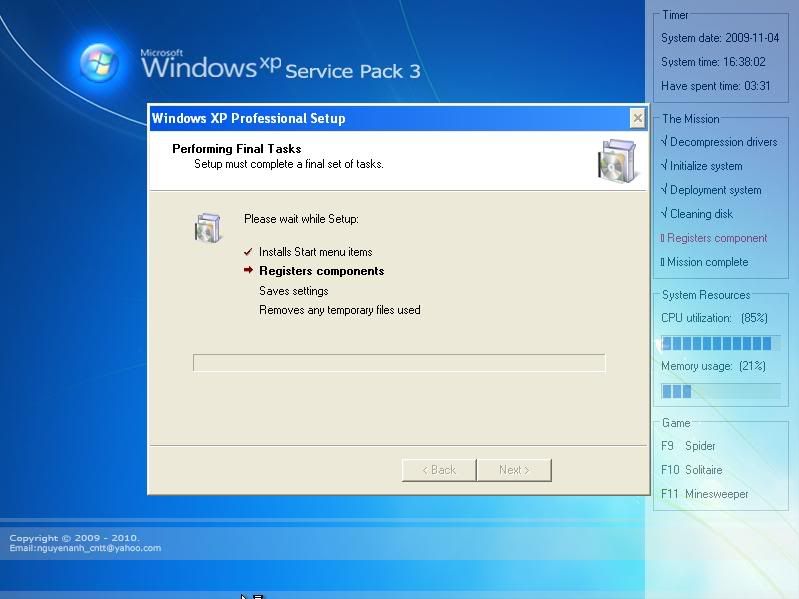Click 'Have spent time: 03:31' entry
This screenshot has height=599, width=799.
tap(715, 86)
